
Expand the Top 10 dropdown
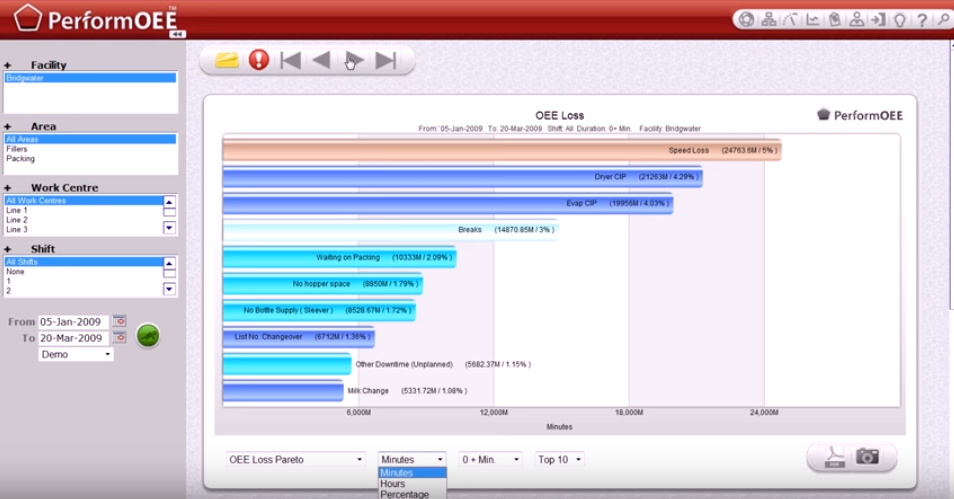point(560,459)
